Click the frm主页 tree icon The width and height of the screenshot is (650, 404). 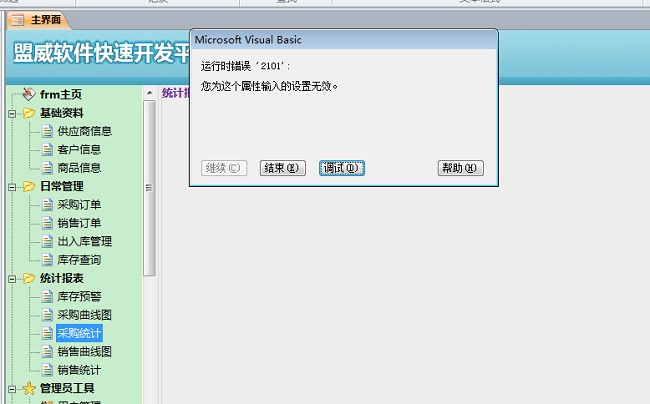(28, 94)
